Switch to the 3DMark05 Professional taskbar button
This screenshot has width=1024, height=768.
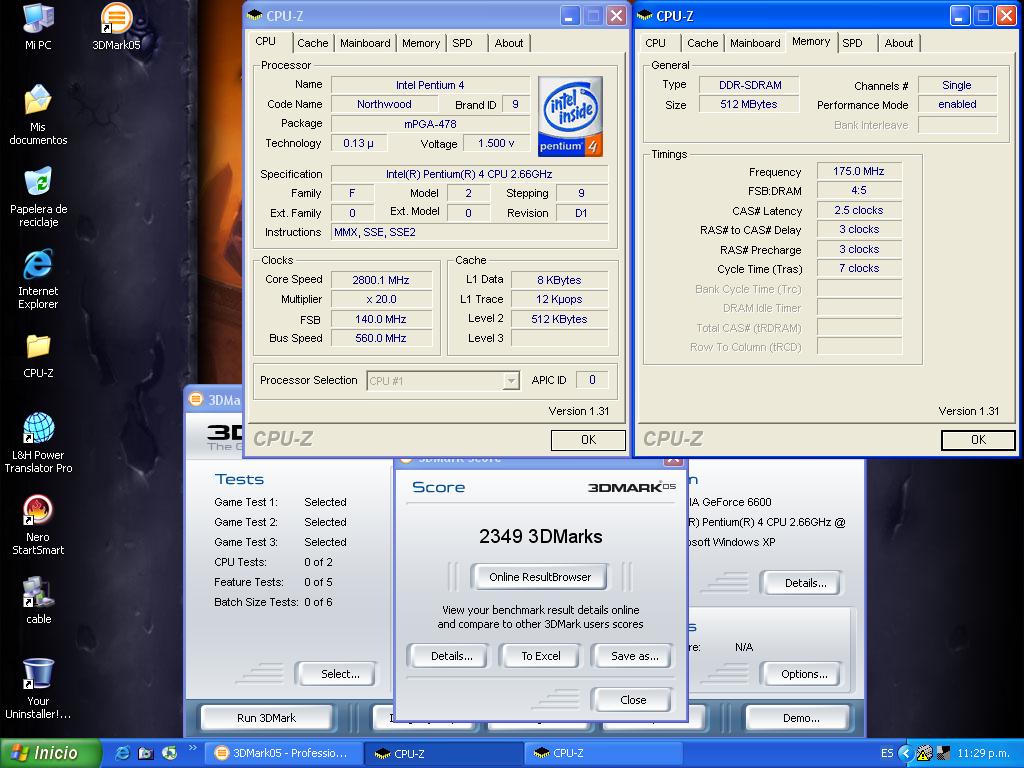tap(282, 753)
